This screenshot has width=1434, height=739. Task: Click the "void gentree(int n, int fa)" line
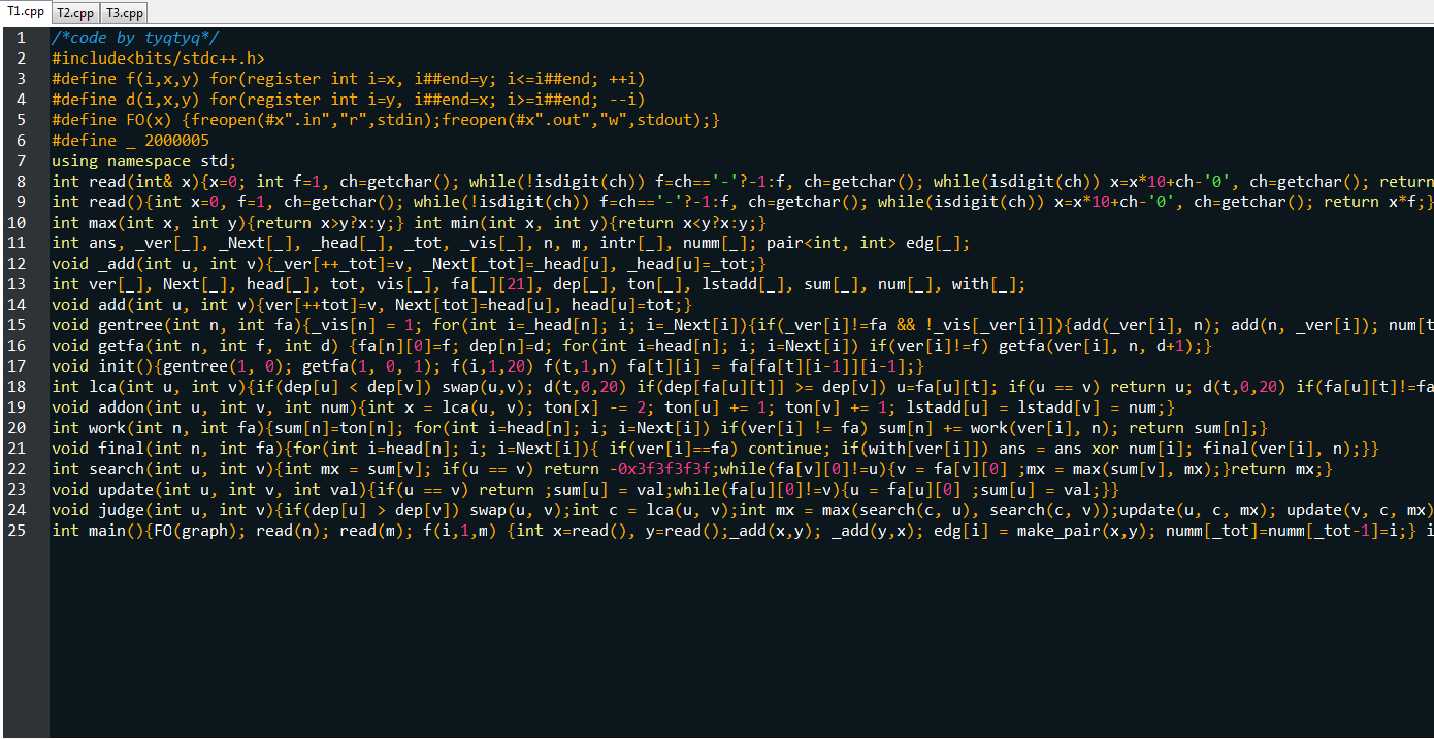[743, 325]
